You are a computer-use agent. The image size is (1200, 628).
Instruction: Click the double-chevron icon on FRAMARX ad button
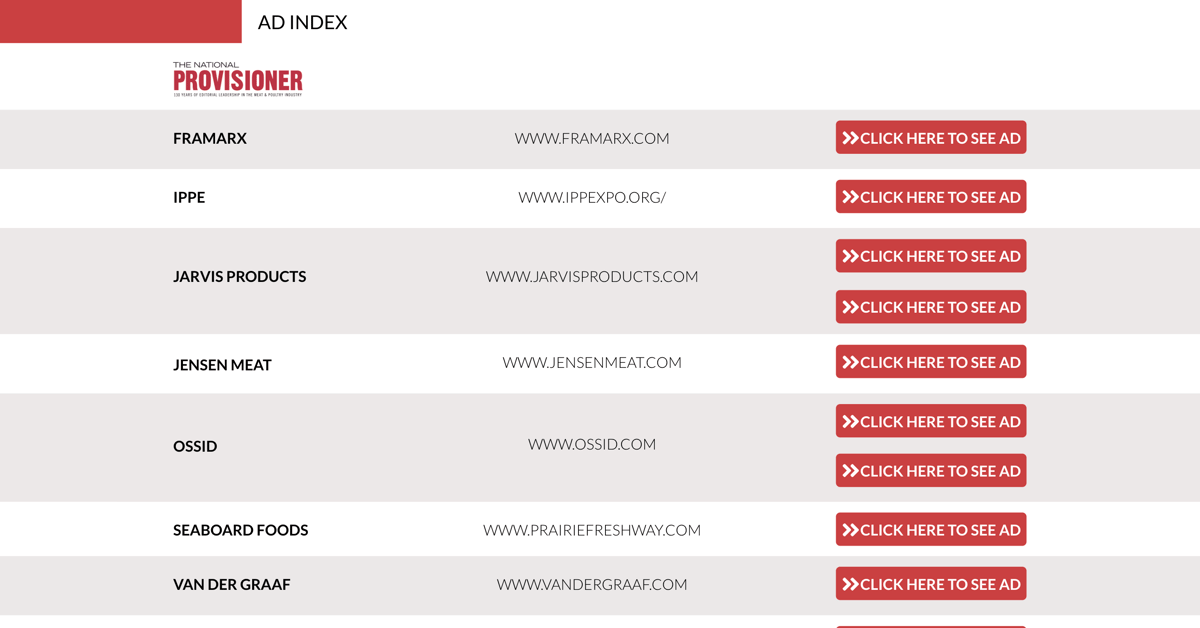click(x=851, y=137)
